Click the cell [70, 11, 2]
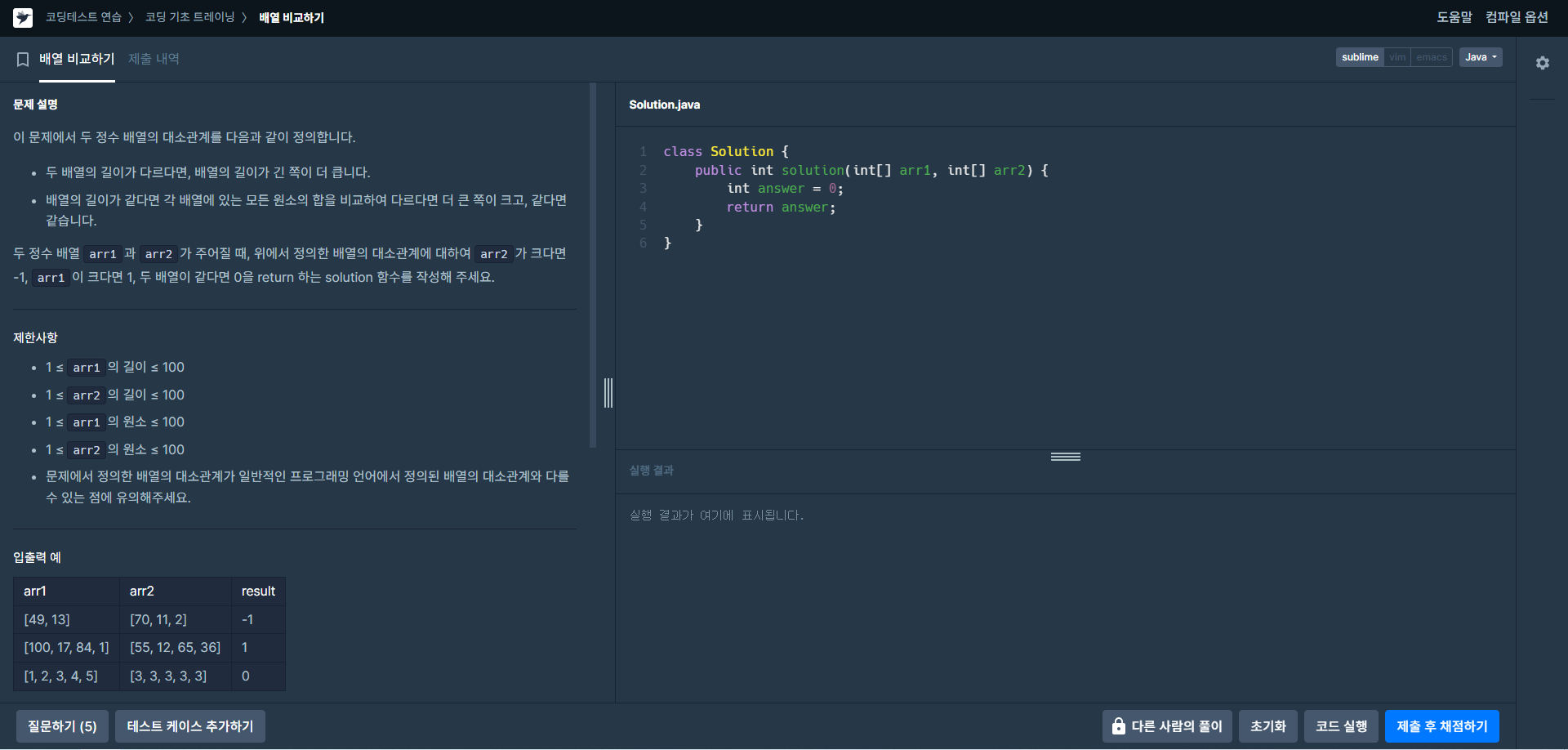 click(176, 620)
